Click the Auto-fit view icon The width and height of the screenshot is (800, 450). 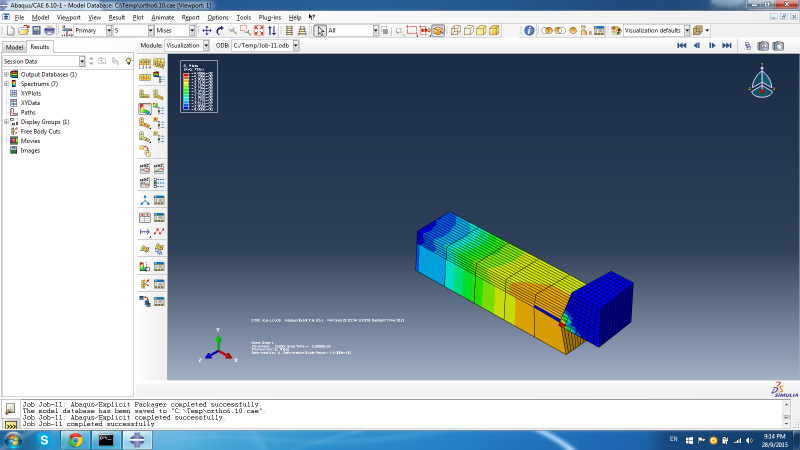coord(259,31)
